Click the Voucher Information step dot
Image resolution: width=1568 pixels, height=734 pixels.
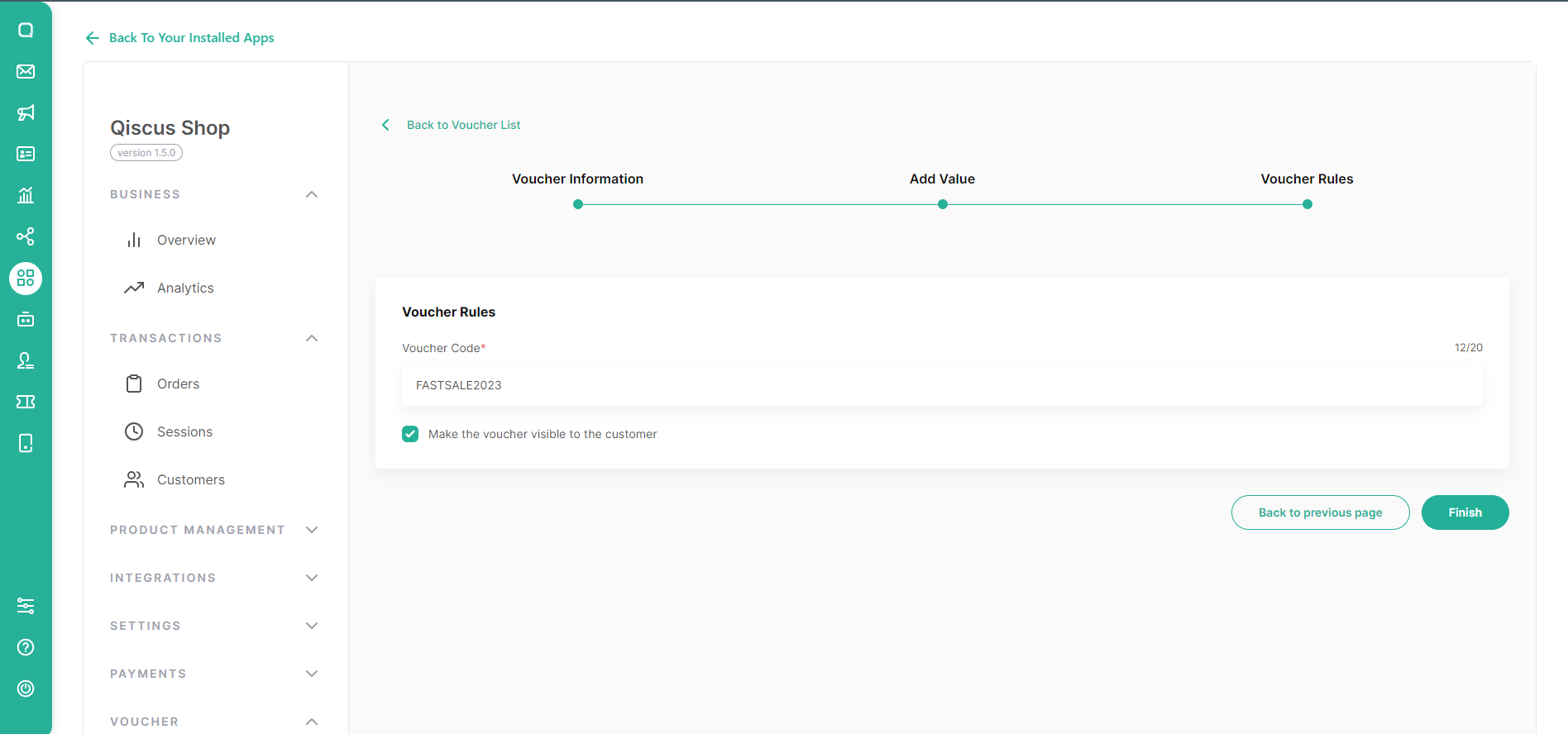(x=578, y=204)
